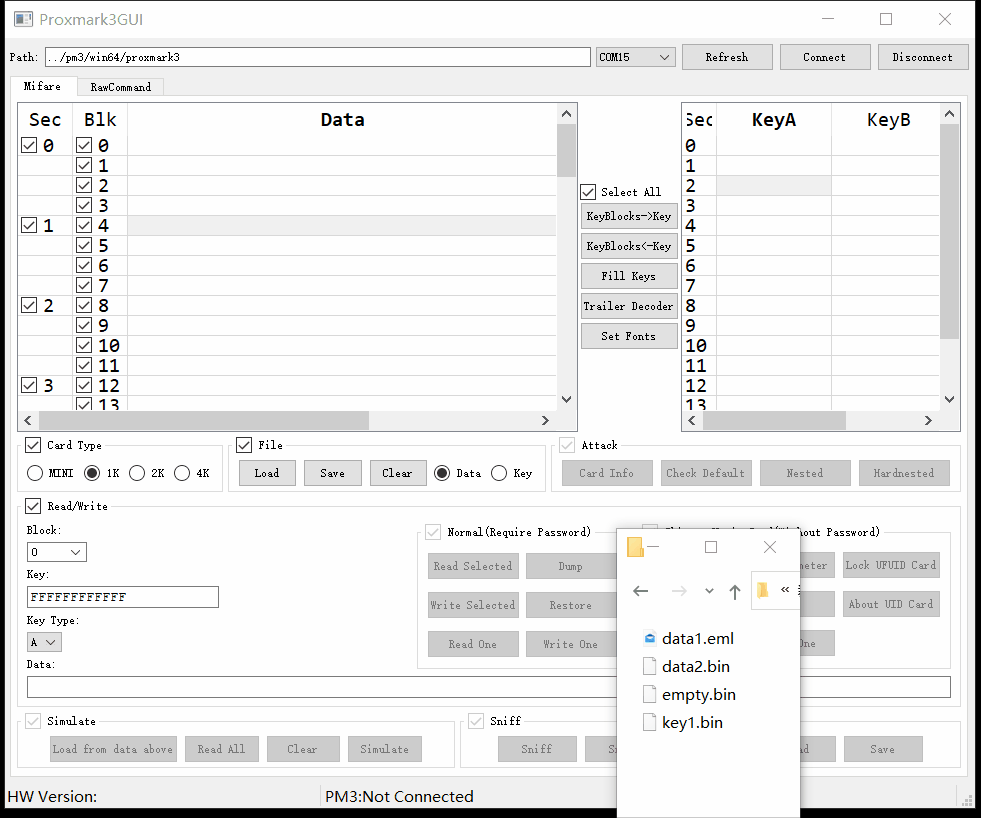Click the Trailer Decoder button
The height and width of the screenshot is (818, 981).
(x=629, y=306)
